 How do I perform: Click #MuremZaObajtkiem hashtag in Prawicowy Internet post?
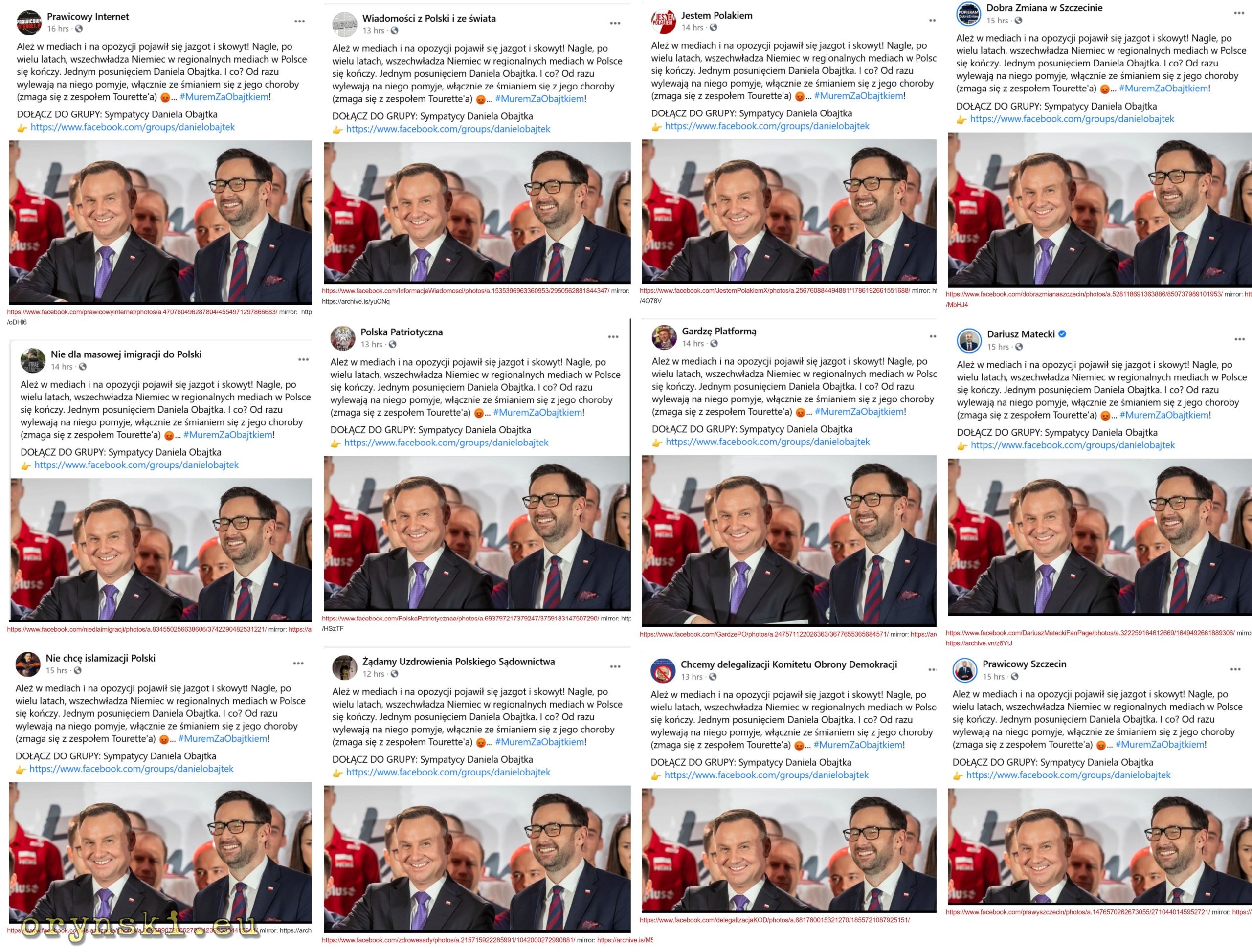click(x=224, y=97)
